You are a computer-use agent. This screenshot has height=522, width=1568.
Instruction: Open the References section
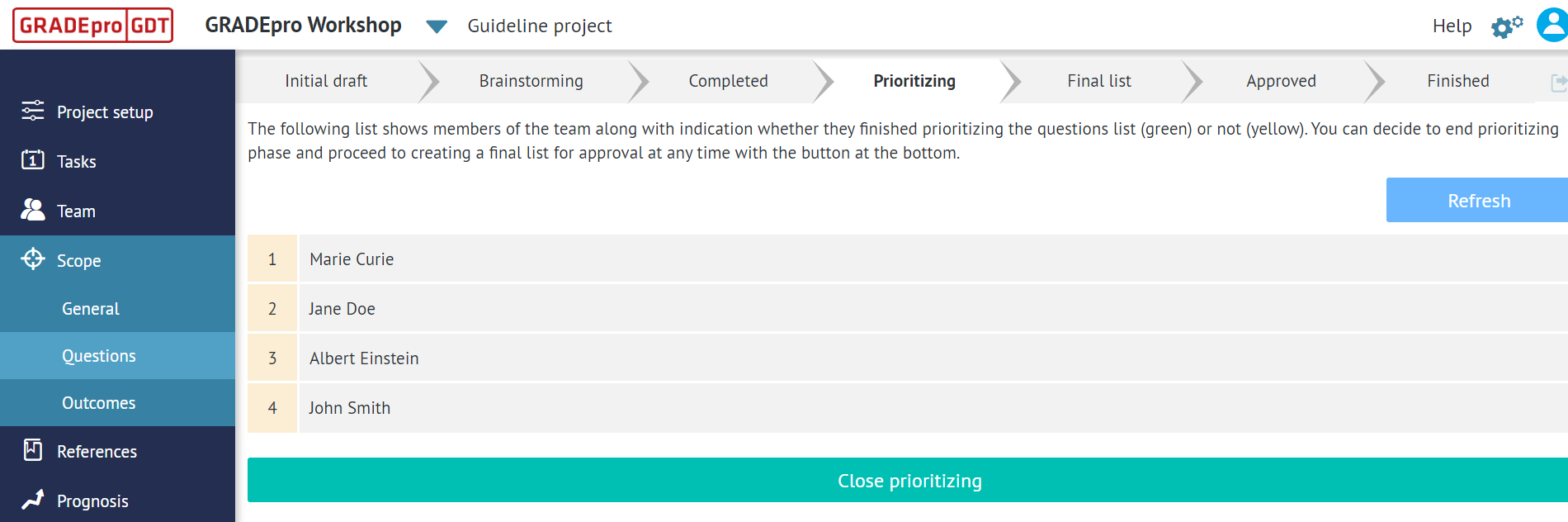tap(97, 451)
